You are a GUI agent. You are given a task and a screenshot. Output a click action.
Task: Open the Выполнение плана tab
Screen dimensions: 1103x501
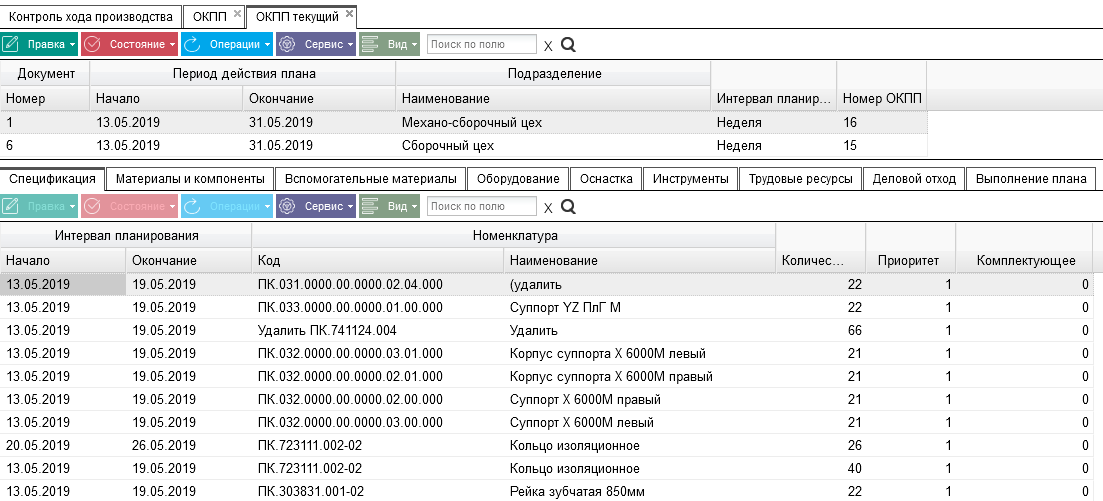pyautogui.click(x=1031, y=179)
